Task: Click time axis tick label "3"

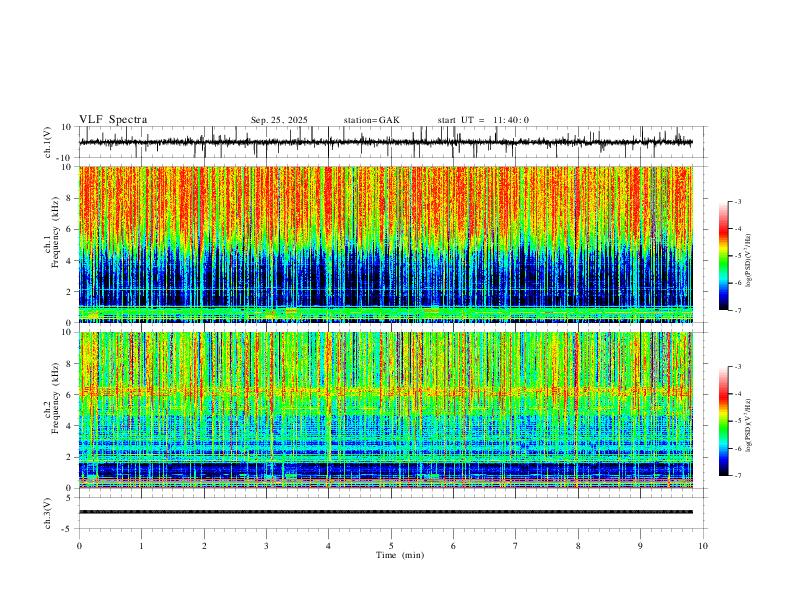Action: tap(266, 546)
